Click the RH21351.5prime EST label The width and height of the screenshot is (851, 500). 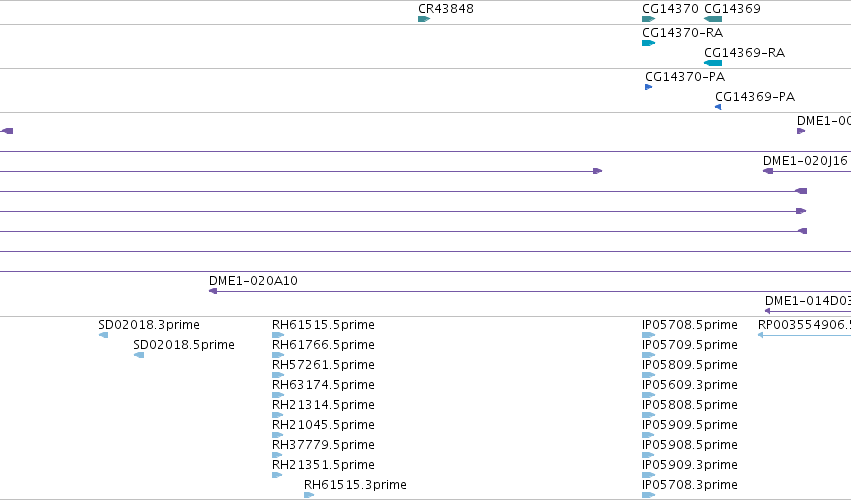[x=323, y=465]
